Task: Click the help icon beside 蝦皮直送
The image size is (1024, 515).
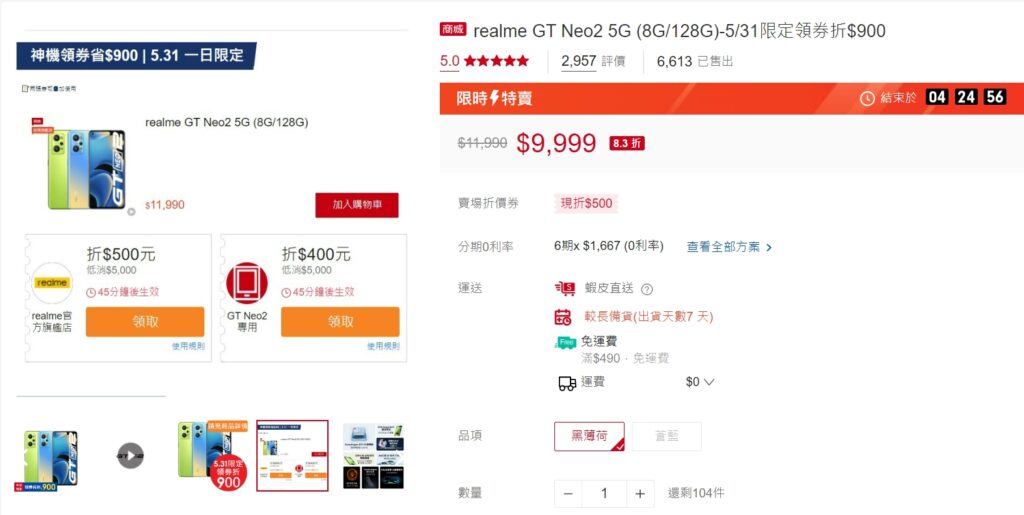Action: (647, 289)
